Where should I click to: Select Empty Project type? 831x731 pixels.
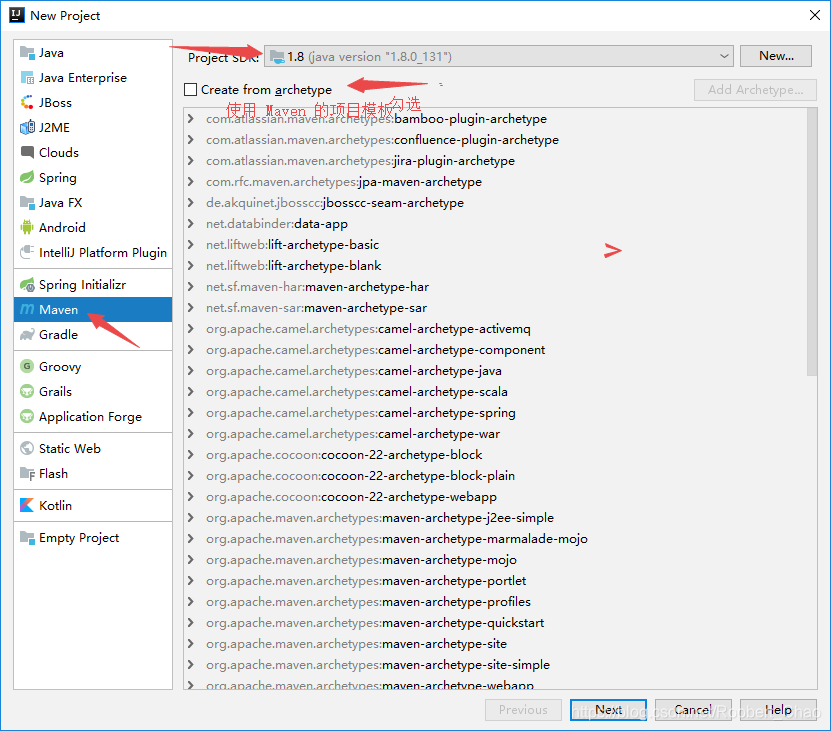[93, 538]
